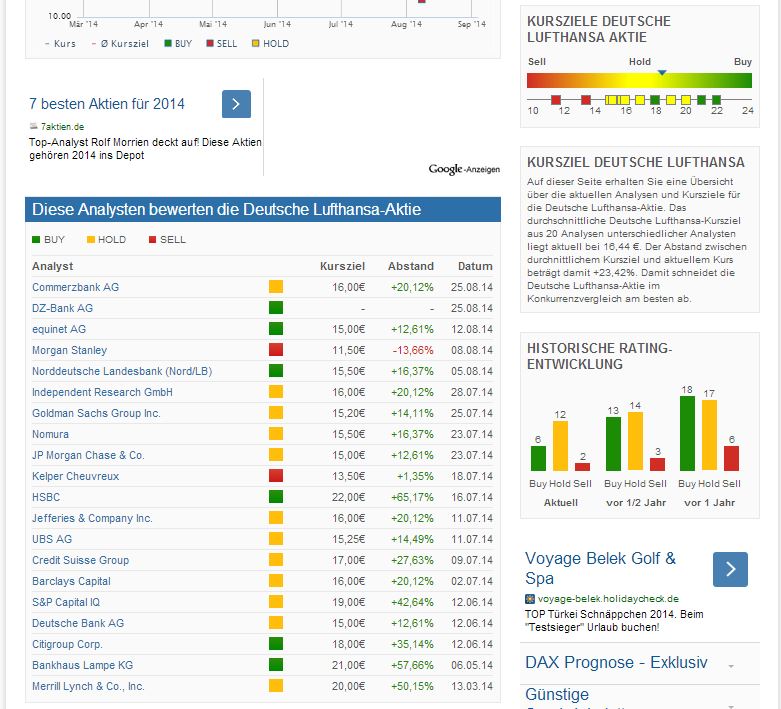Click Barclays Capital yellow rating square

(275, 580)
